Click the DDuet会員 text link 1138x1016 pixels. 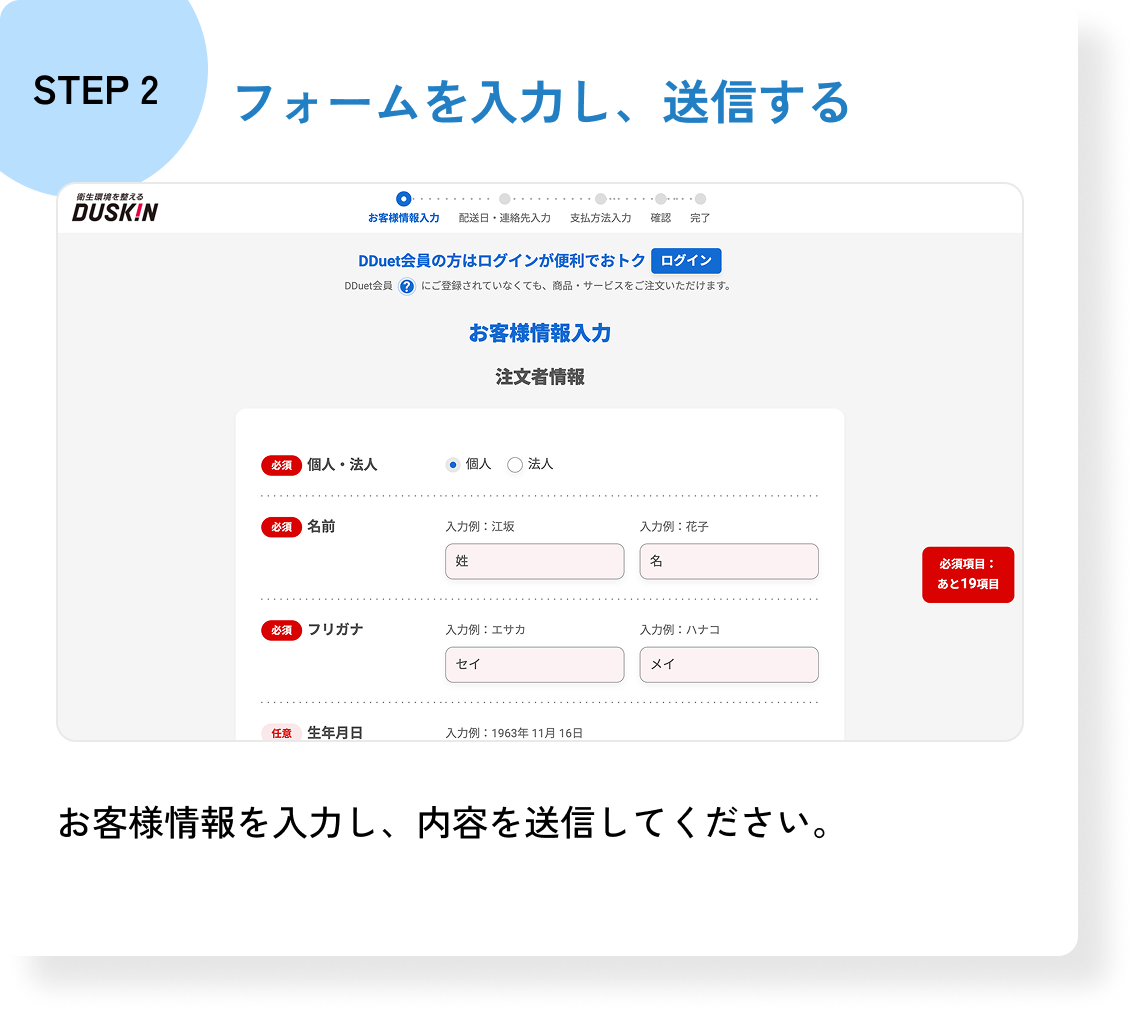368,286
